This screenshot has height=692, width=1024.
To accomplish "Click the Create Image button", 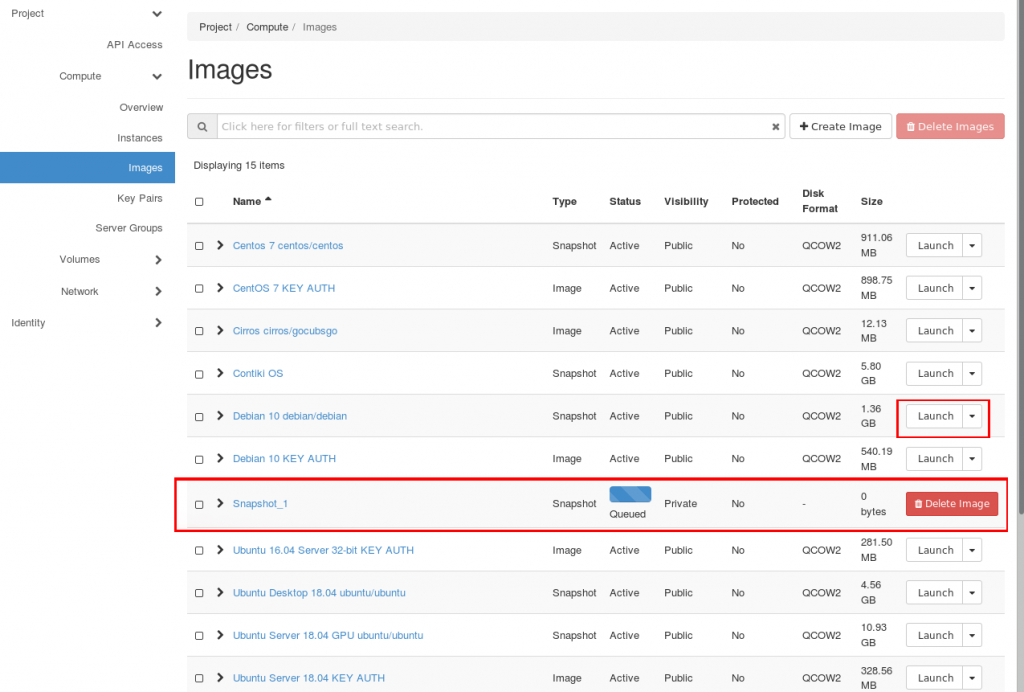I will 840,127.
